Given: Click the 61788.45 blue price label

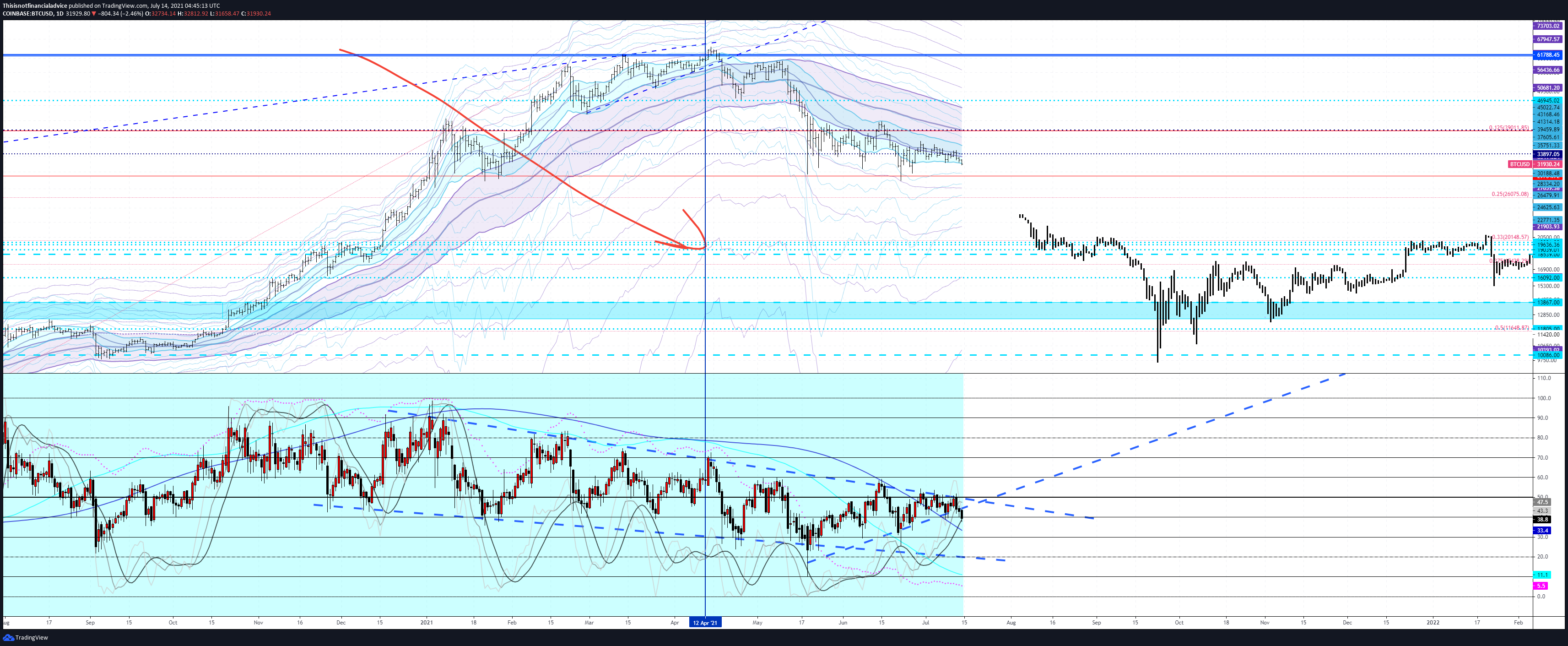Looking at the screenshot, I should click(x=1548, y=55).
